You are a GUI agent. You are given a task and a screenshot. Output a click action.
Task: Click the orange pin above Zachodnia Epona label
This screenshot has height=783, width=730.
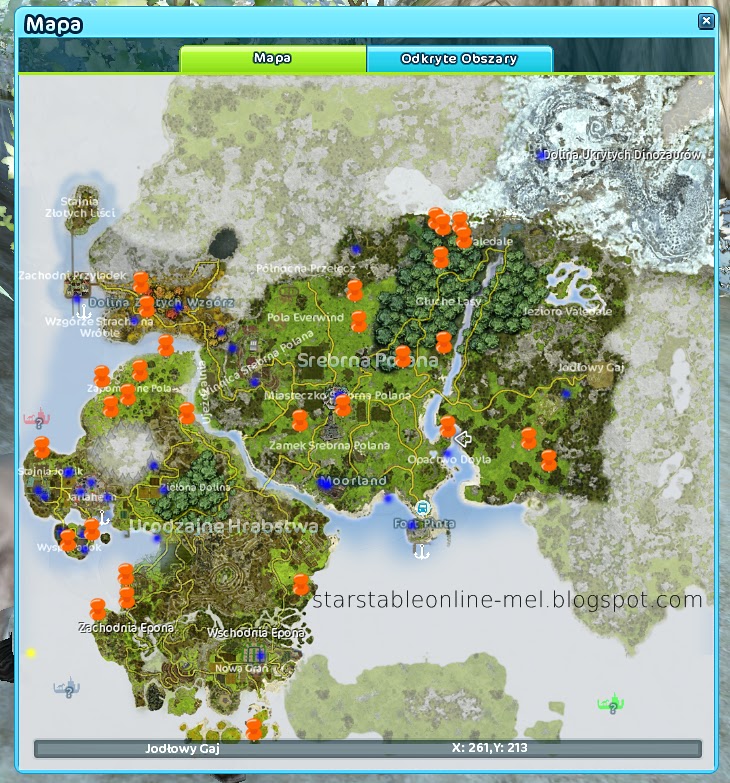point(98,609)
